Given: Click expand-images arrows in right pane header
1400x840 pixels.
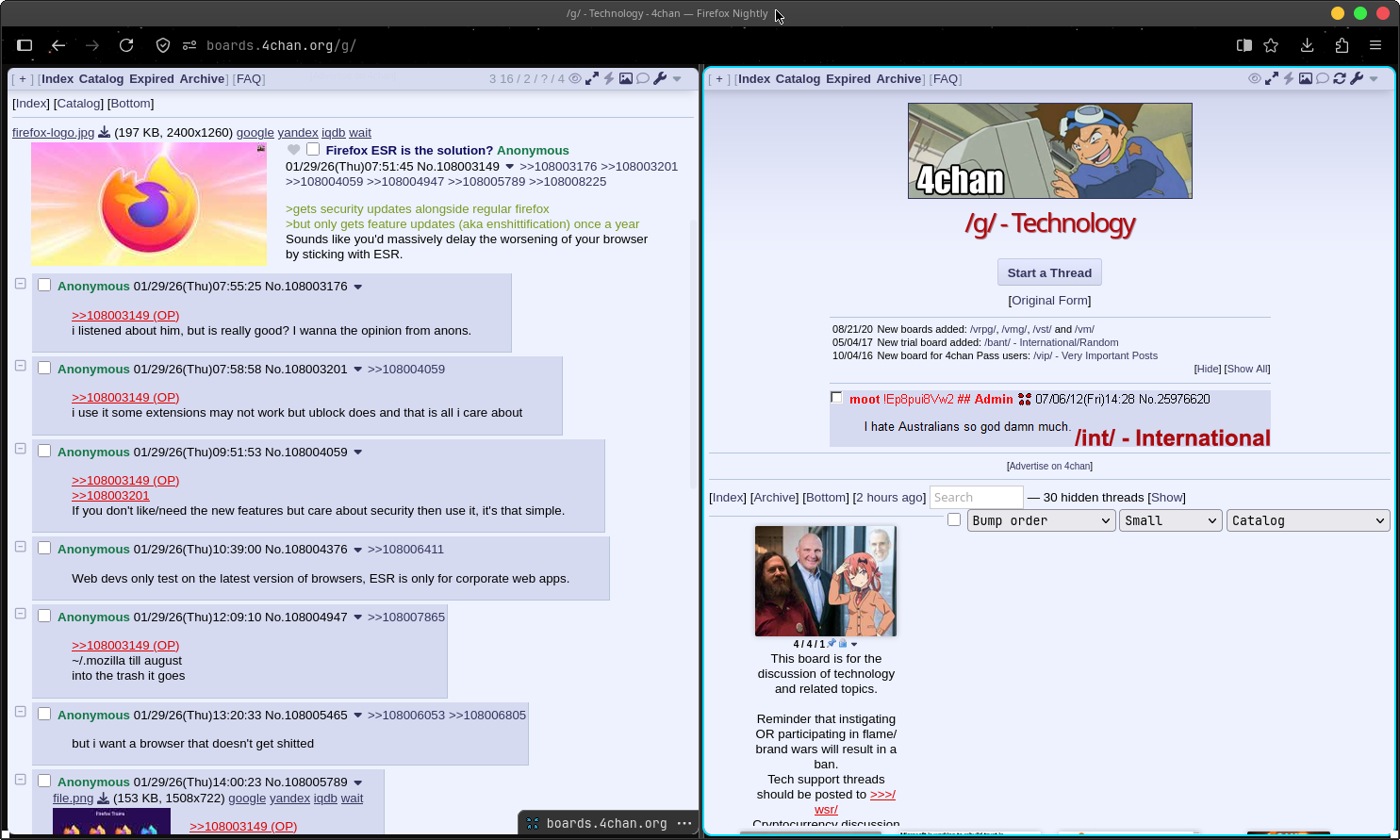Looking at the screenshot, I should point(1272,78).
